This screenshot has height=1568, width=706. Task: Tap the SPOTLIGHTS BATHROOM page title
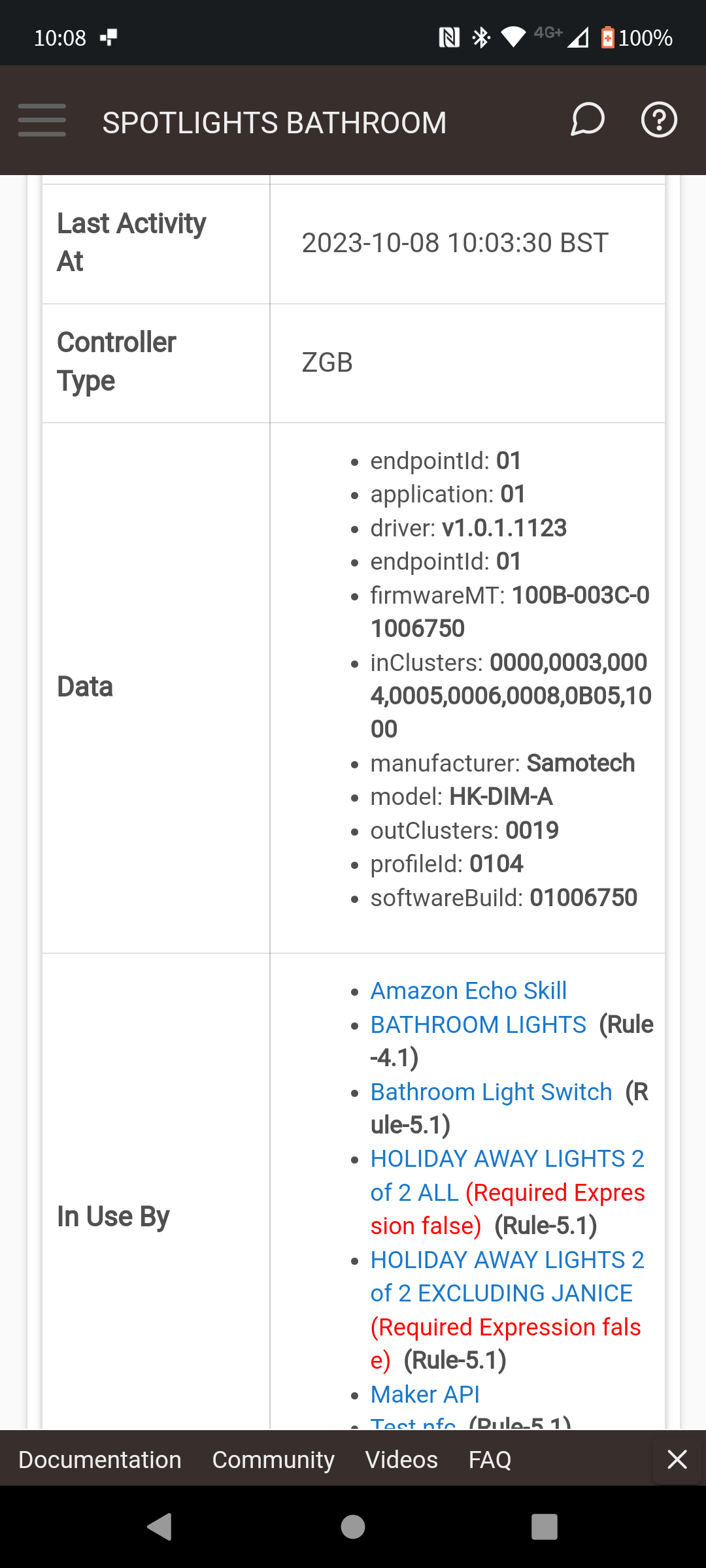tap(275, 123)
